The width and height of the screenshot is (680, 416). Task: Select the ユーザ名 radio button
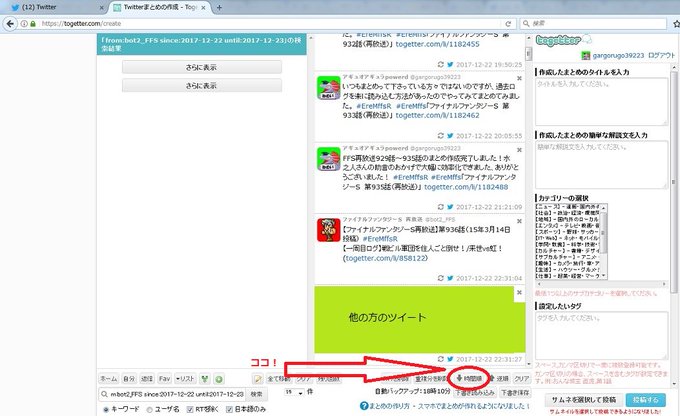150,409
